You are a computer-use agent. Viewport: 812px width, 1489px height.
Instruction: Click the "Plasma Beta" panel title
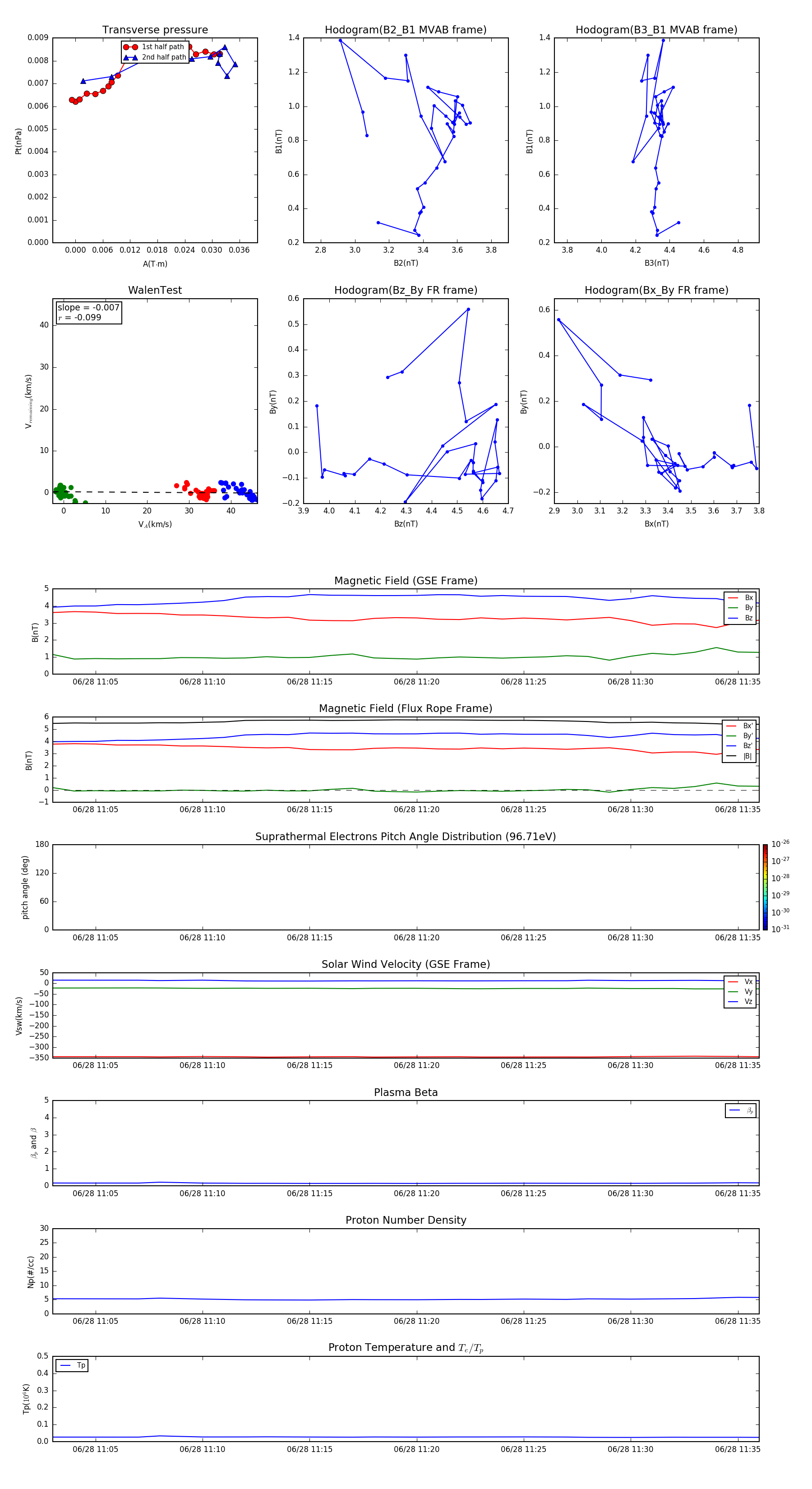pos(406,1092)
